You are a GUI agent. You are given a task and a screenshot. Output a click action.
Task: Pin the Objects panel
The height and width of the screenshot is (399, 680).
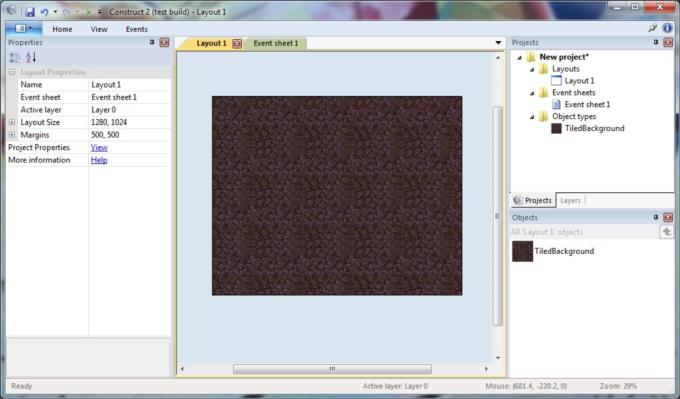click(x=656, y=217)
